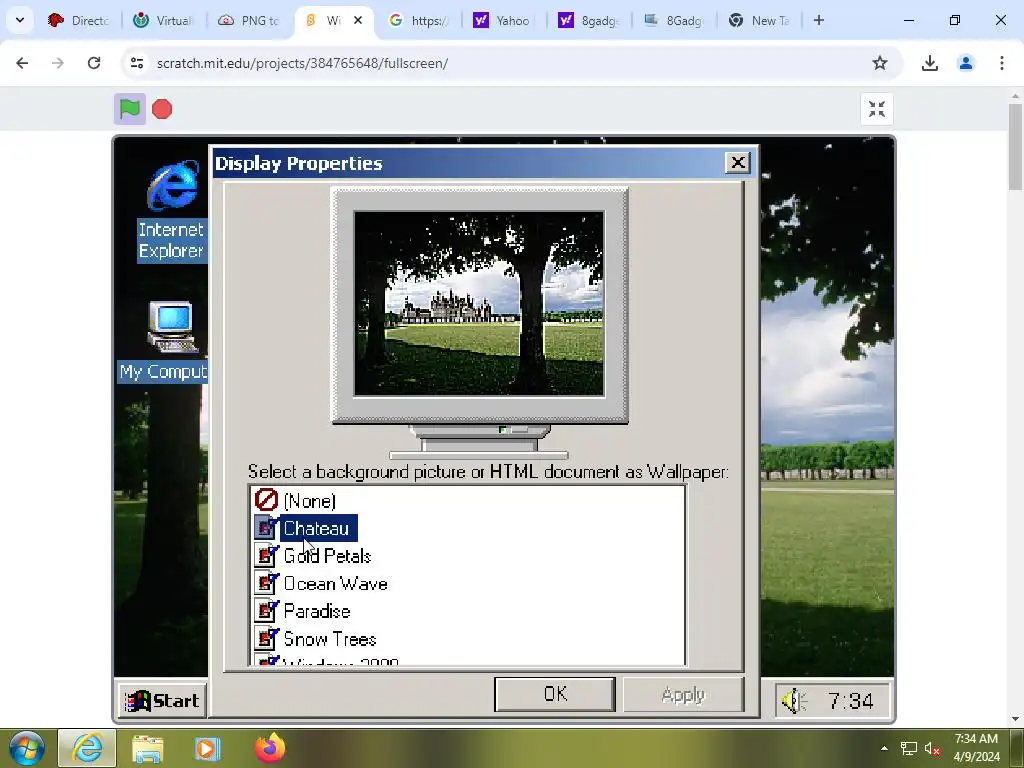Close the Display Properties dialog
The width and height of the screenshot is (1024, 768).
[x=738, y=163]
